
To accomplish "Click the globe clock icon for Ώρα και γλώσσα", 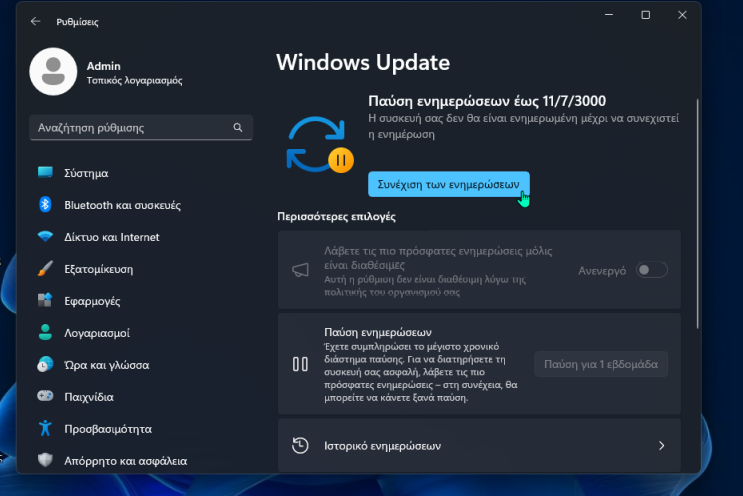I will (x=45, y=364).
